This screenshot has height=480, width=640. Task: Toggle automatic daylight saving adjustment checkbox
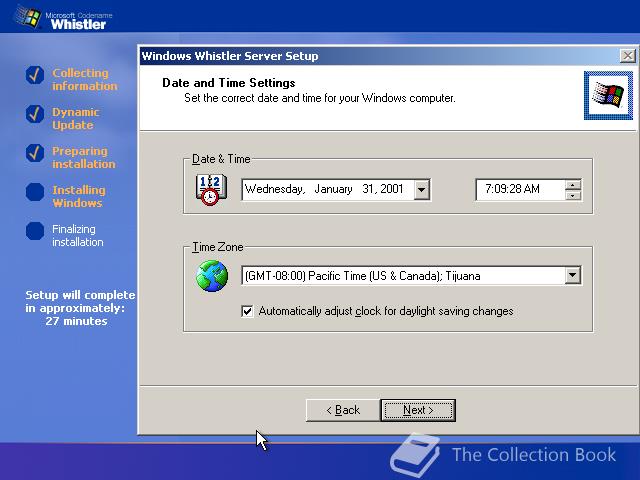(247, 311)
